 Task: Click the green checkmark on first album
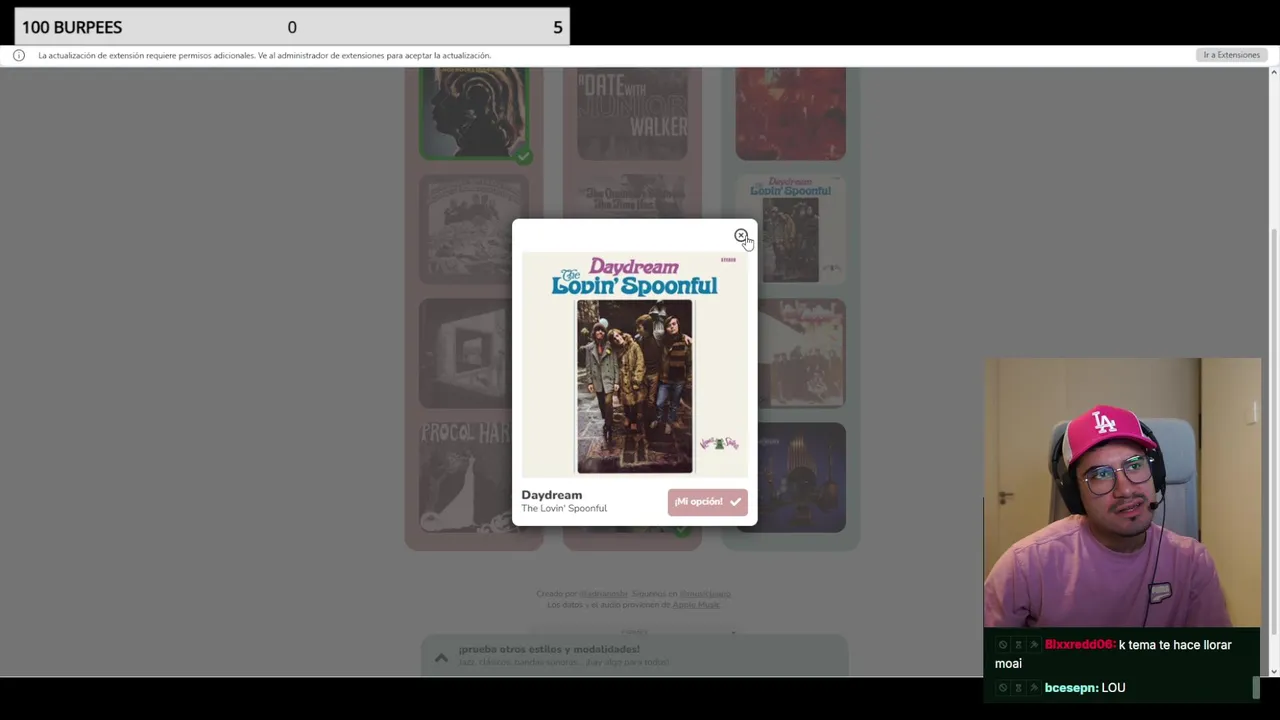coord(523,155)
